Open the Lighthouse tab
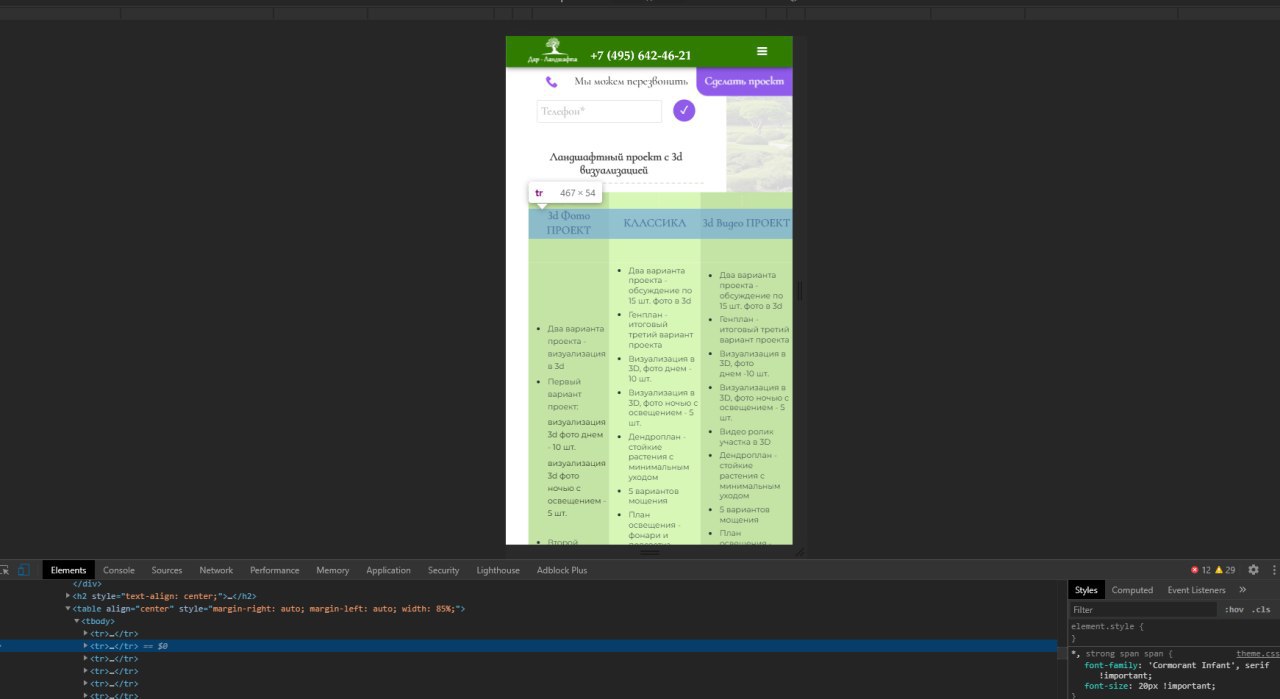 pyautogui.click(x=498, y=570)
